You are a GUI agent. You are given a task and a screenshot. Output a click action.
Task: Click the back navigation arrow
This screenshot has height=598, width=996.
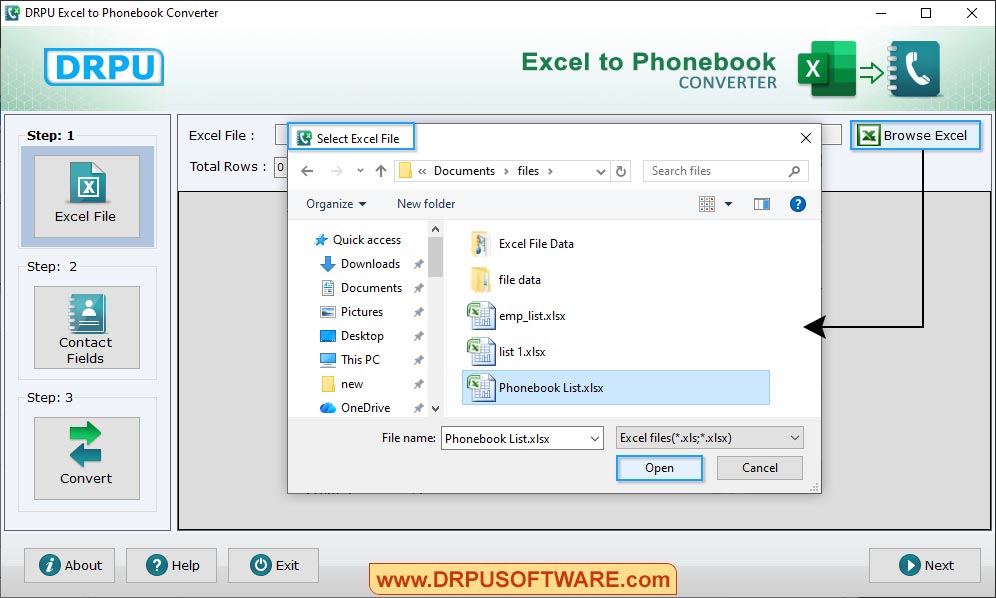pyautogui.click(x=307, y=171)
